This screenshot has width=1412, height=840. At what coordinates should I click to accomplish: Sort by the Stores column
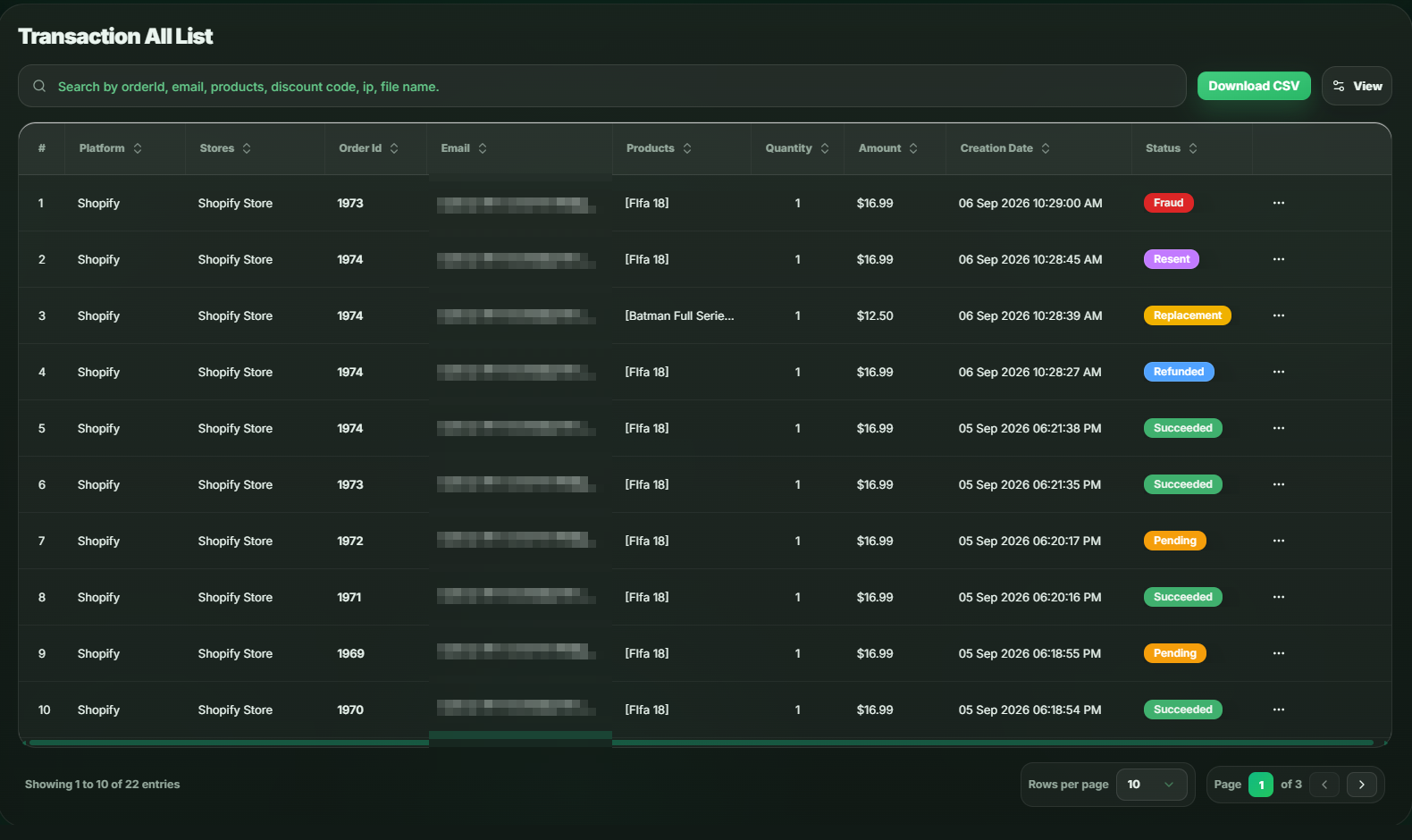[x=225, y=148]
